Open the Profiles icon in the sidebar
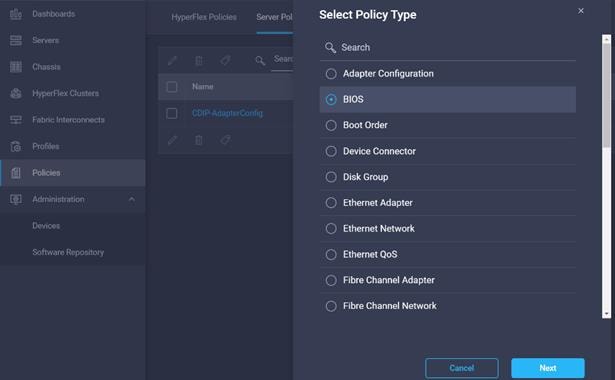Screen dimensions: 615x380 coord(16,146)
